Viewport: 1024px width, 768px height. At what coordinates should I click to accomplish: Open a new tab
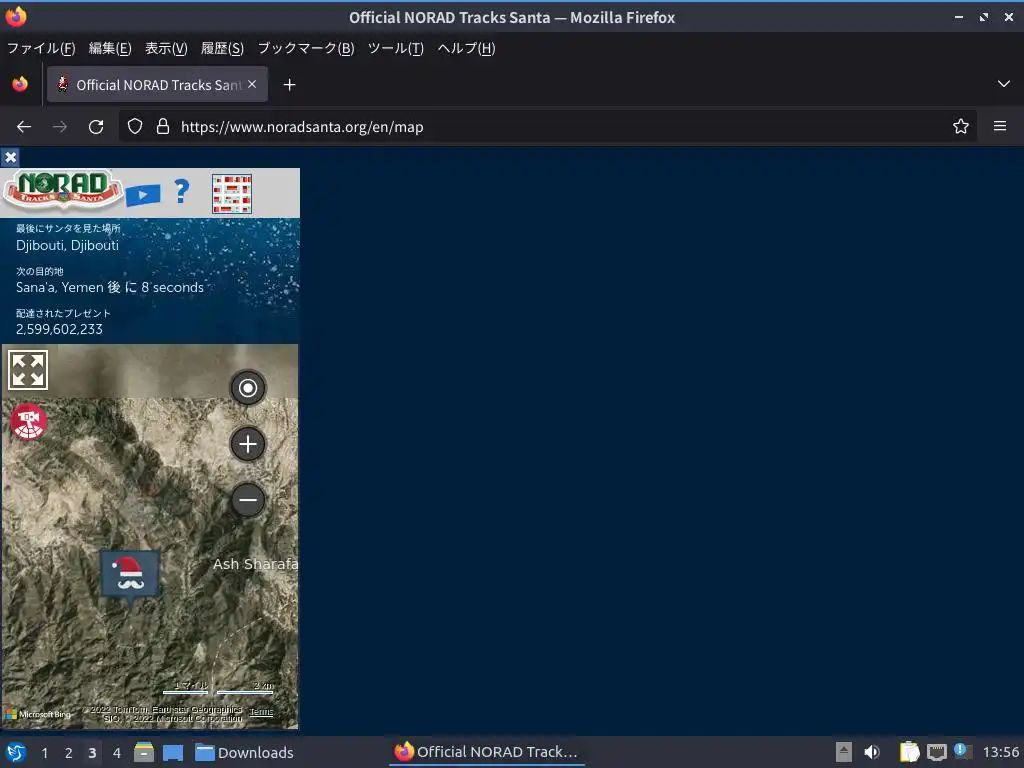[x=289, y=85]
